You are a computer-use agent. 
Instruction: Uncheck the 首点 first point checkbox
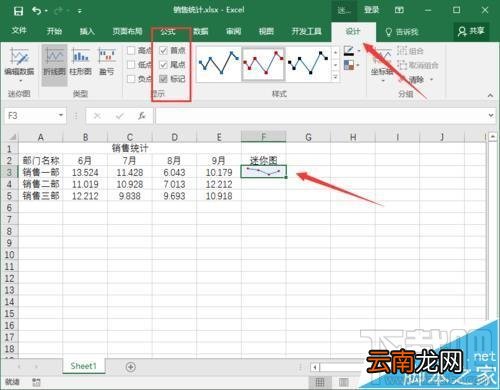pyautogui.click(x=163, y=51)
